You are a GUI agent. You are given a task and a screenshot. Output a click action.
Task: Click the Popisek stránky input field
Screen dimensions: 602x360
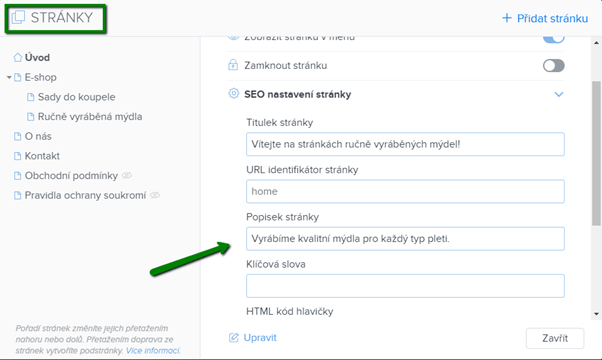pyautogui.click(x=405, y=239)
